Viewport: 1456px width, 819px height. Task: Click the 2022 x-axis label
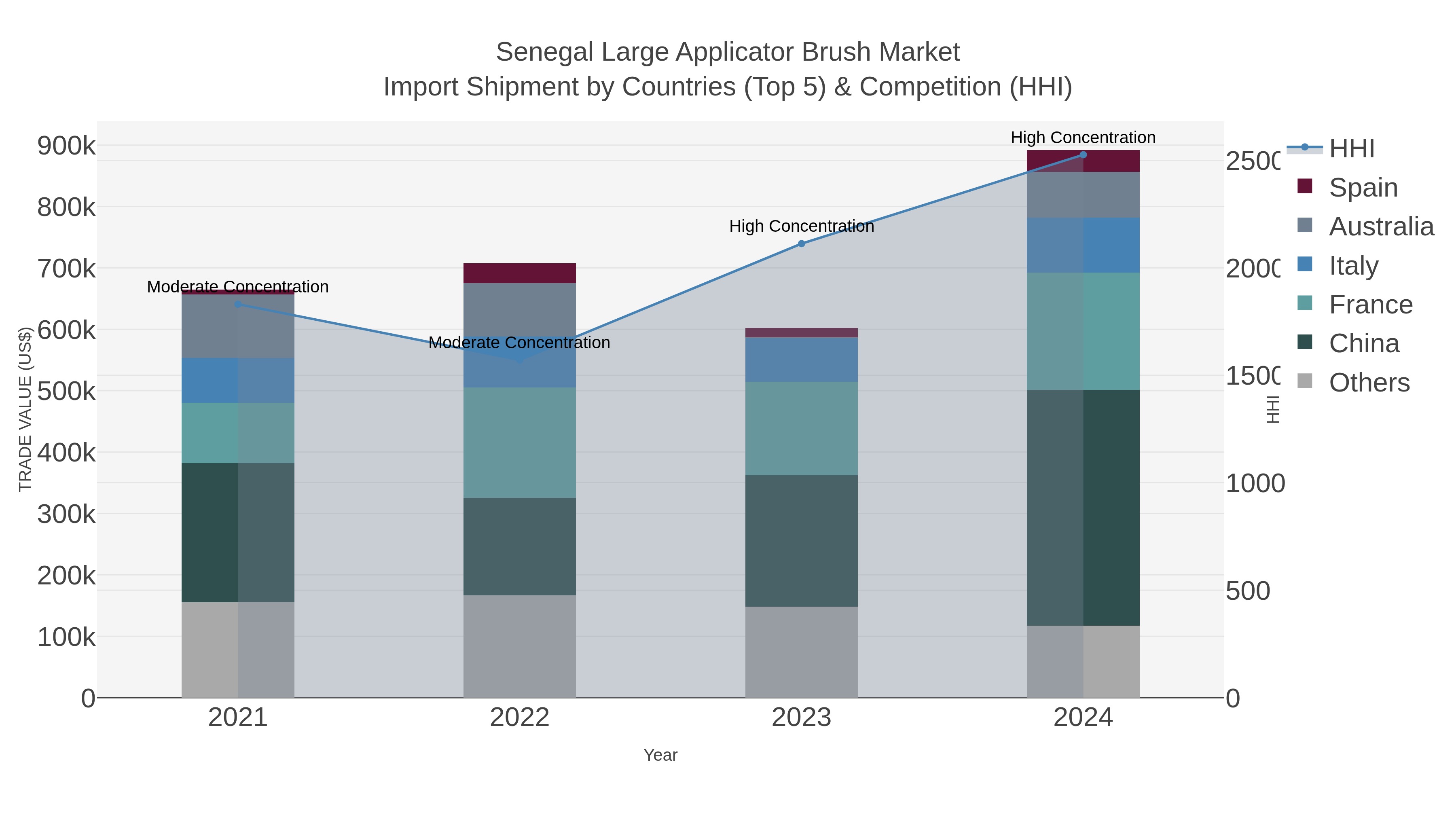(520, 718)
